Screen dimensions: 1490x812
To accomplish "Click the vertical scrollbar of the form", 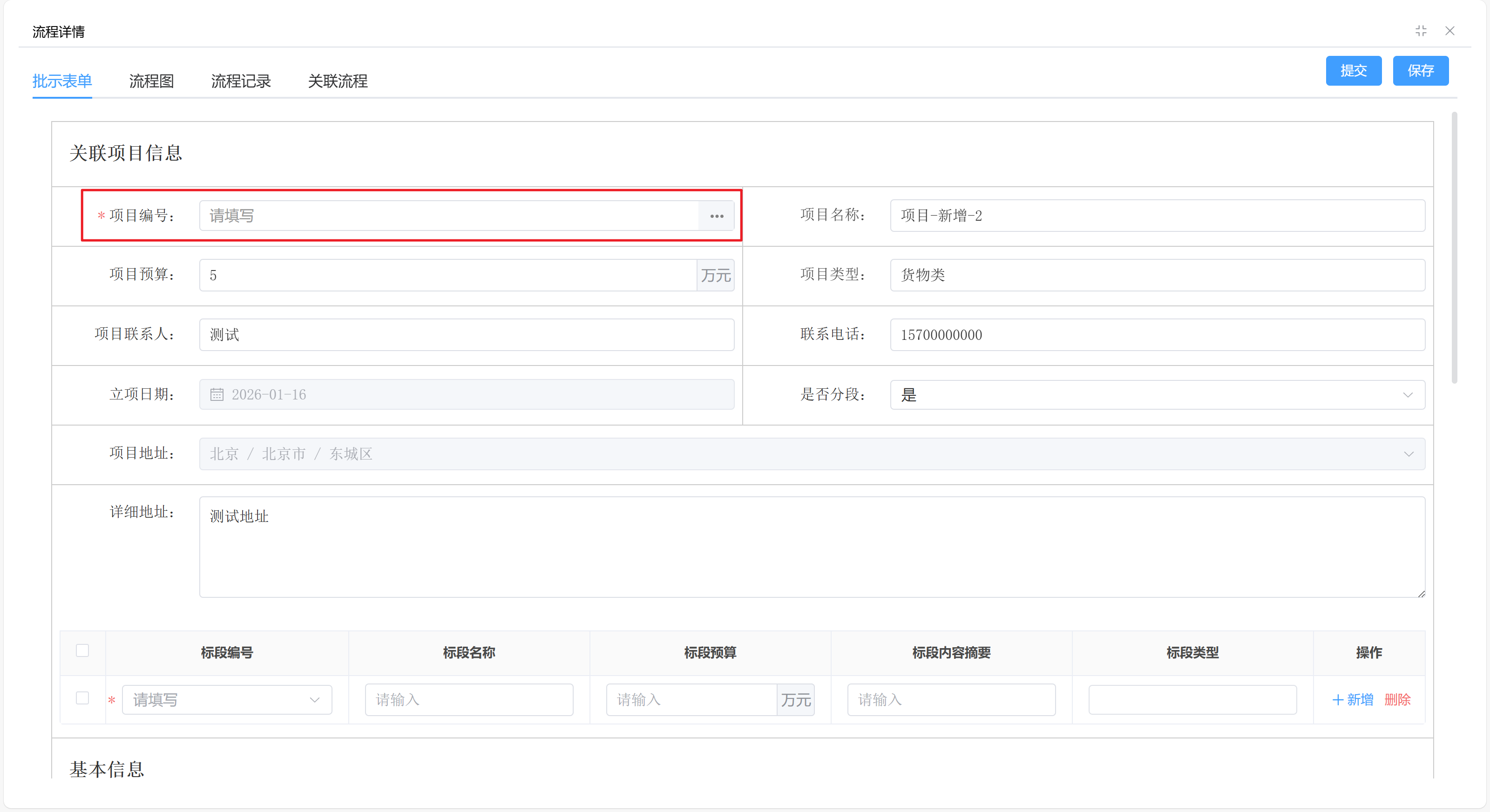I will tap(1454, 248).
